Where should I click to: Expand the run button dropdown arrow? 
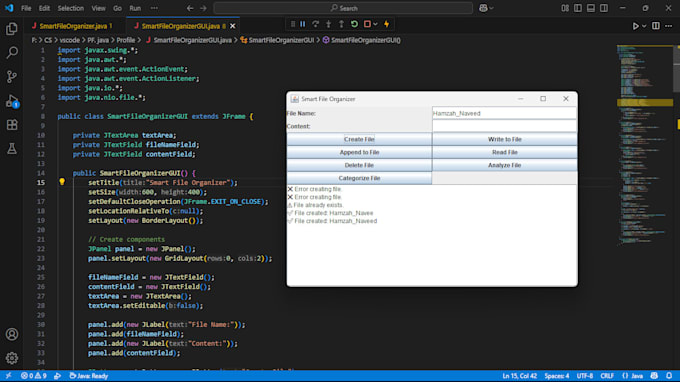point(644,26)
